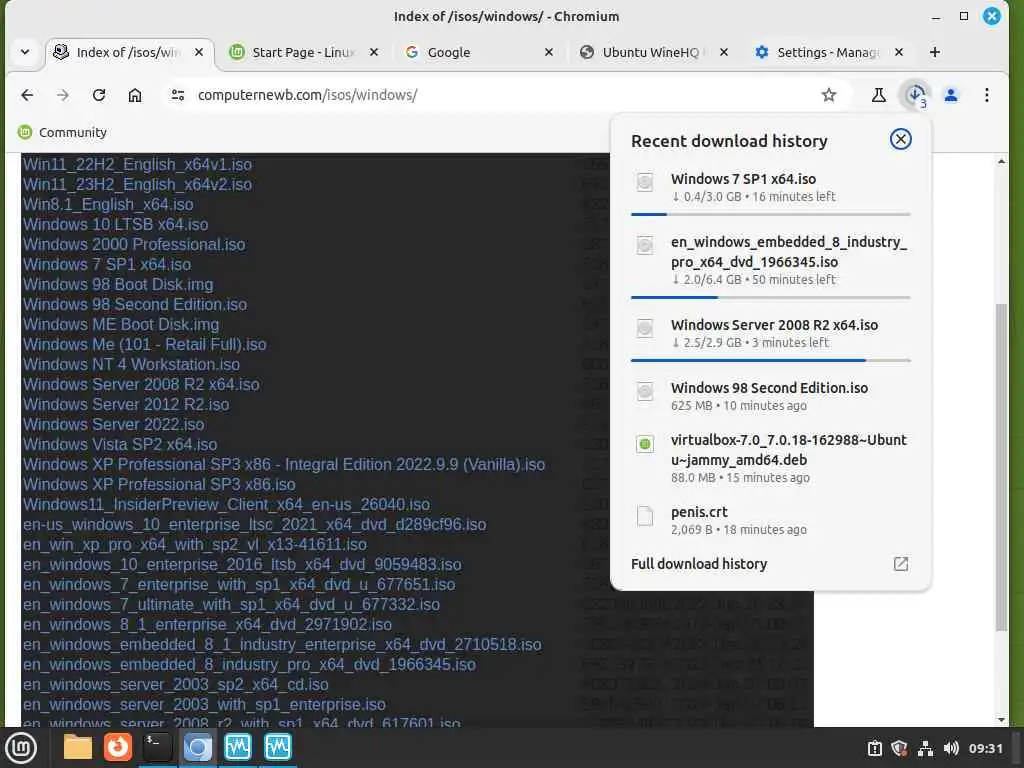Click the update manager shield tray icon
Screen dimensions: 1024x768
[899, 748]
